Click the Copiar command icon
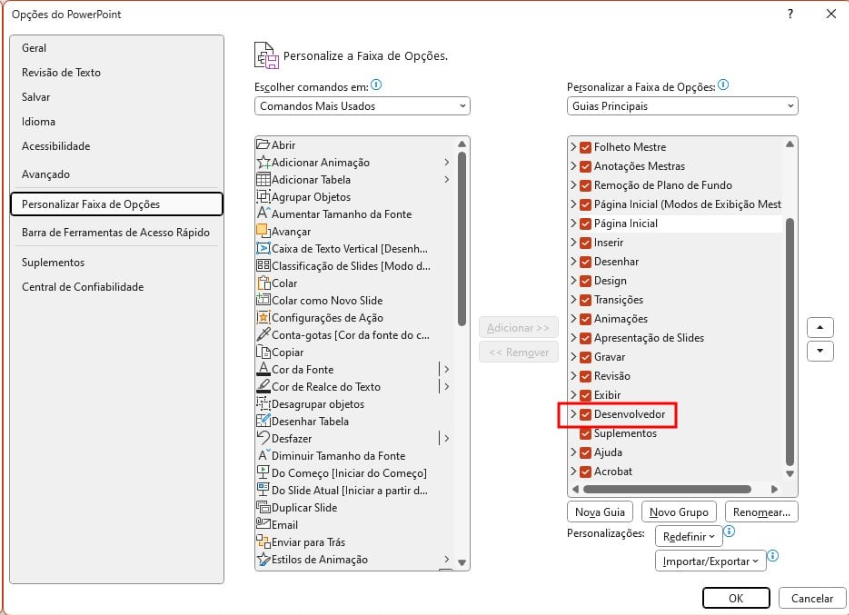Image resolution: width=849 pixels, height=615 pixels. click(x=263, y=352)
